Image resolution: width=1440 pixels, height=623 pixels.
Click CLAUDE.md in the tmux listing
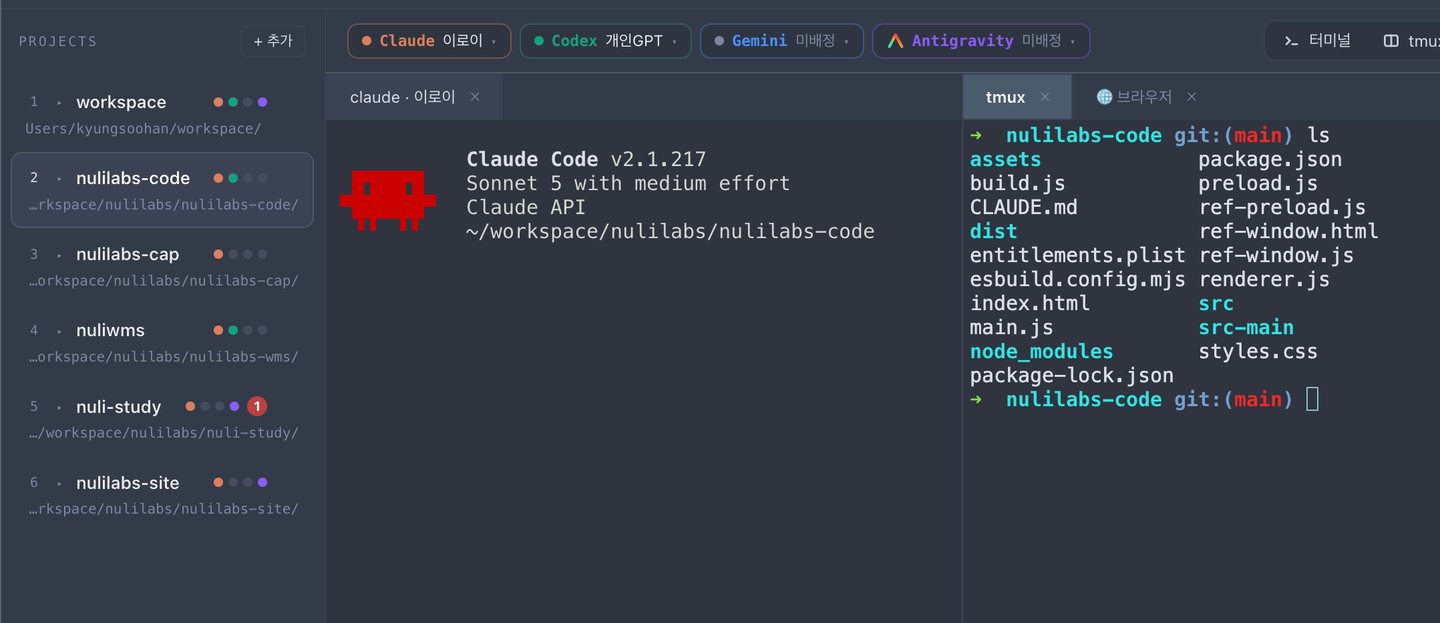1024,207
